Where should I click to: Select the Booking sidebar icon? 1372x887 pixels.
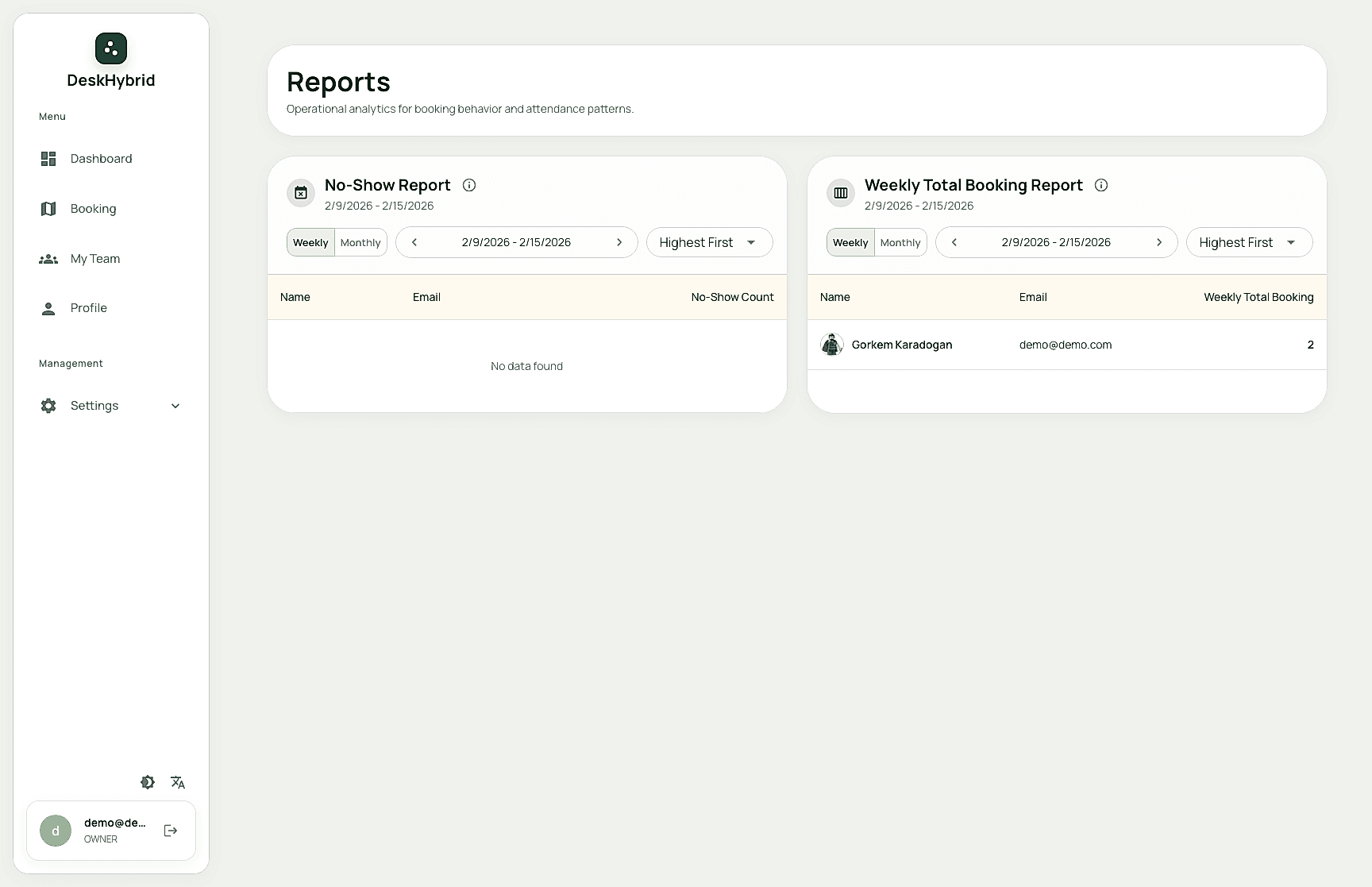click(x=48, y=208)
